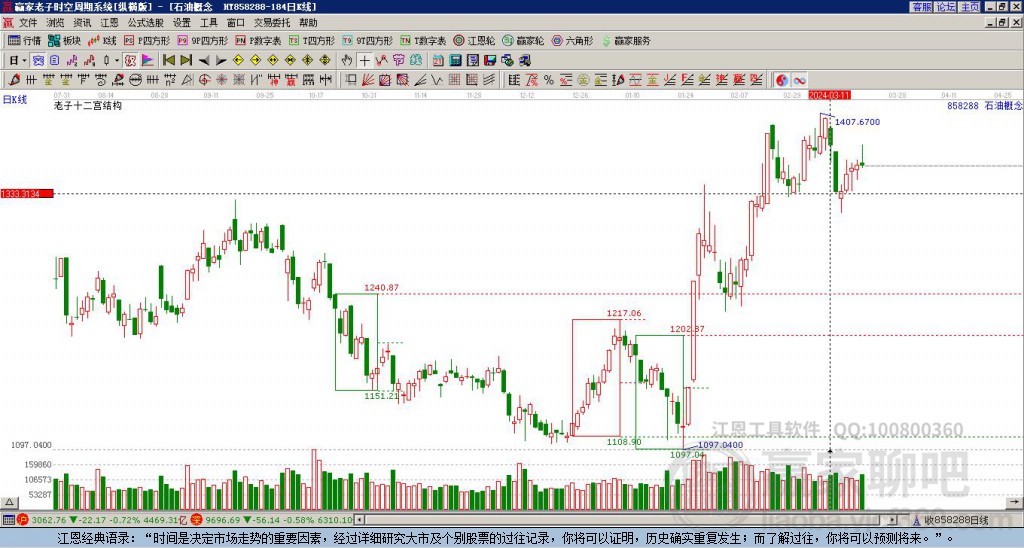
Task: Select the red pencil drawing tool
Action: coord(14,80)
